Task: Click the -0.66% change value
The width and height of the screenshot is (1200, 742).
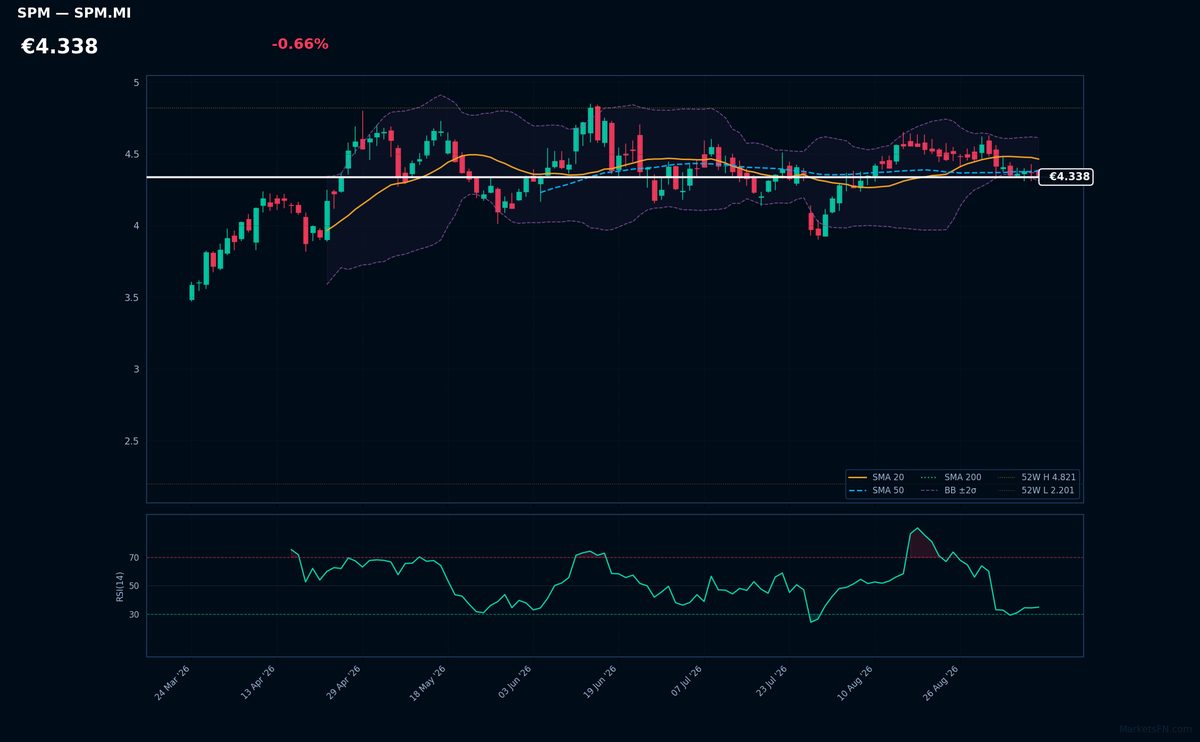Action: [x=300, y=44]
